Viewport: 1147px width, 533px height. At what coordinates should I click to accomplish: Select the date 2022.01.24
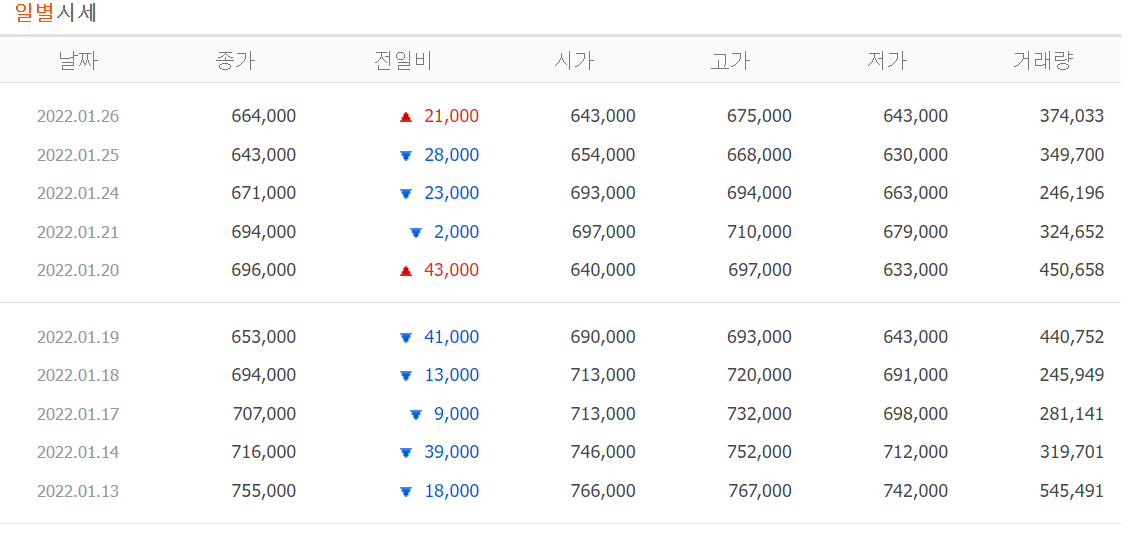coord(78,193)
